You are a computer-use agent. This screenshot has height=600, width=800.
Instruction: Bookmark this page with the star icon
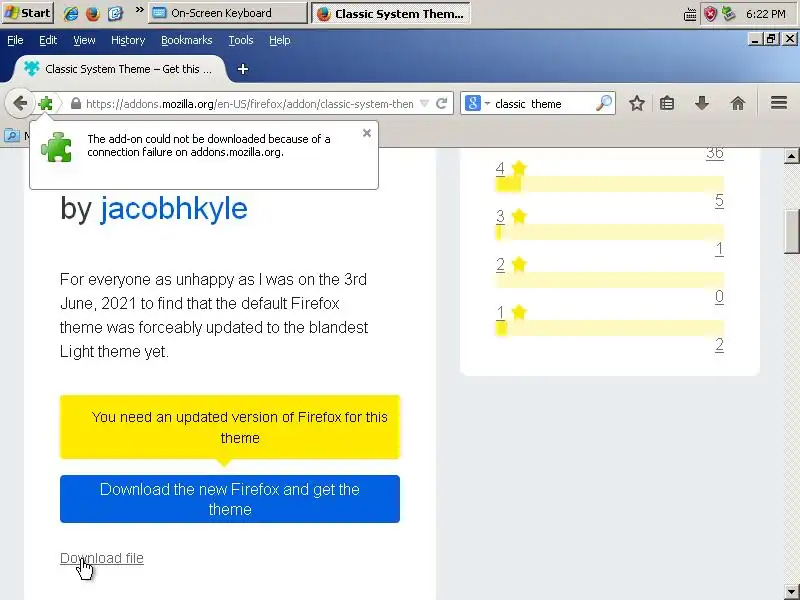coord(636,104)
